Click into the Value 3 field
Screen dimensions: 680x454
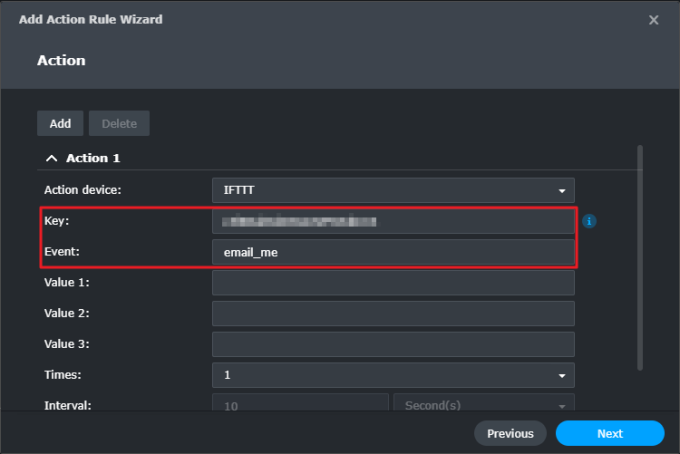pyautogui.click(x=393, y=345)
